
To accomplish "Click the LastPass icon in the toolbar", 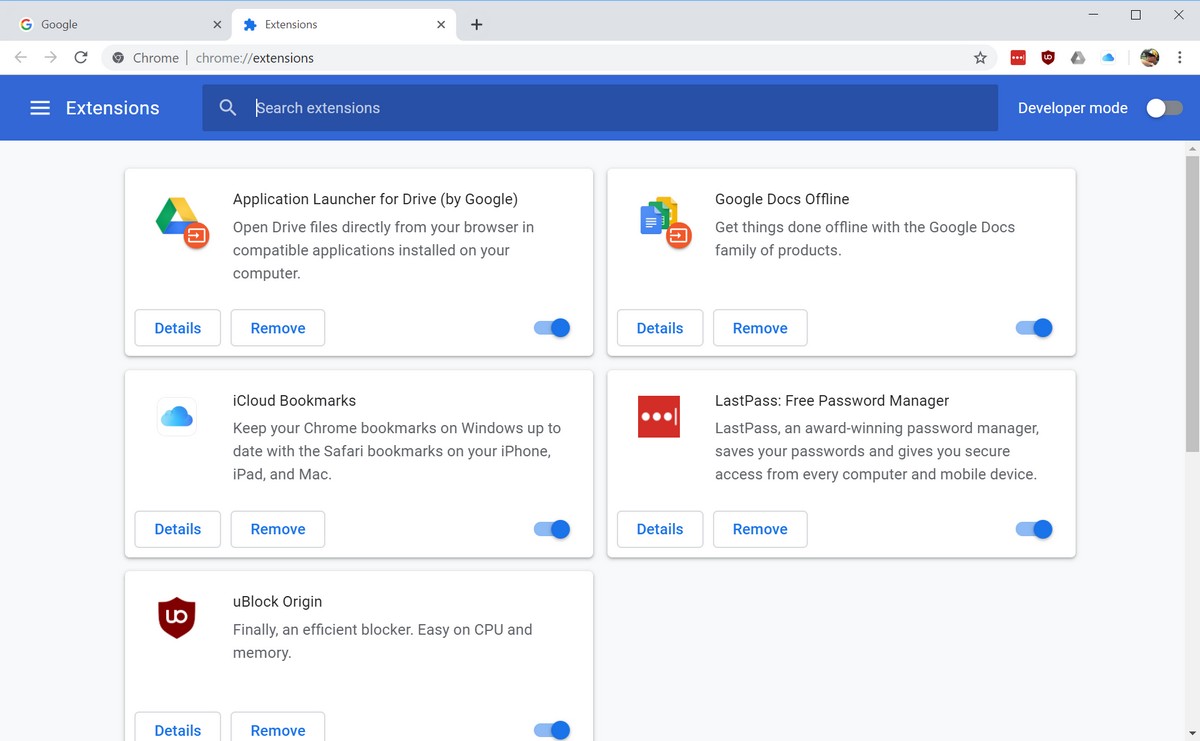I will click(1018, 58).
